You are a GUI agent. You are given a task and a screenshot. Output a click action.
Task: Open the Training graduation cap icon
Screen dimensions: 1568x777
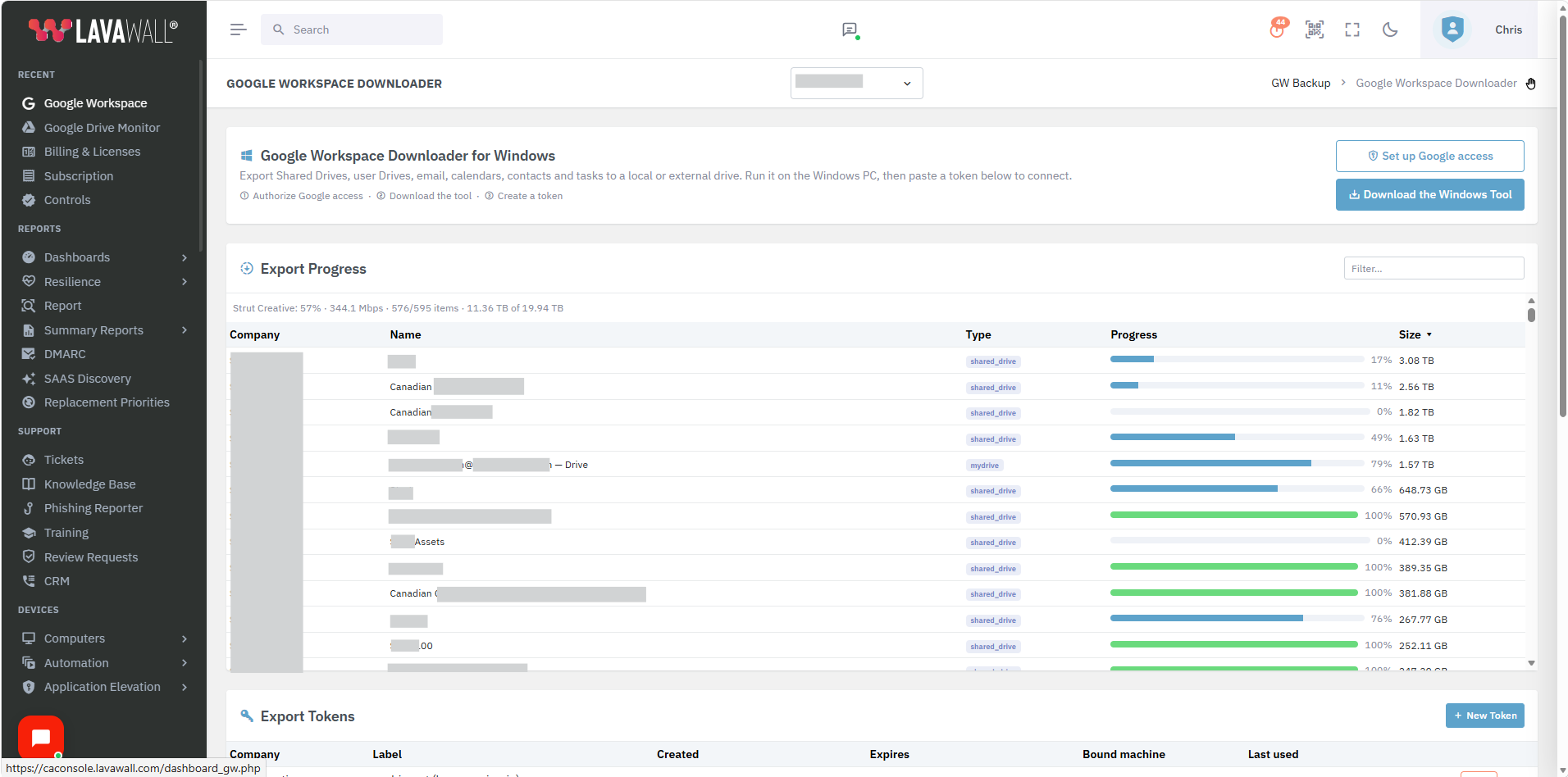29,533
